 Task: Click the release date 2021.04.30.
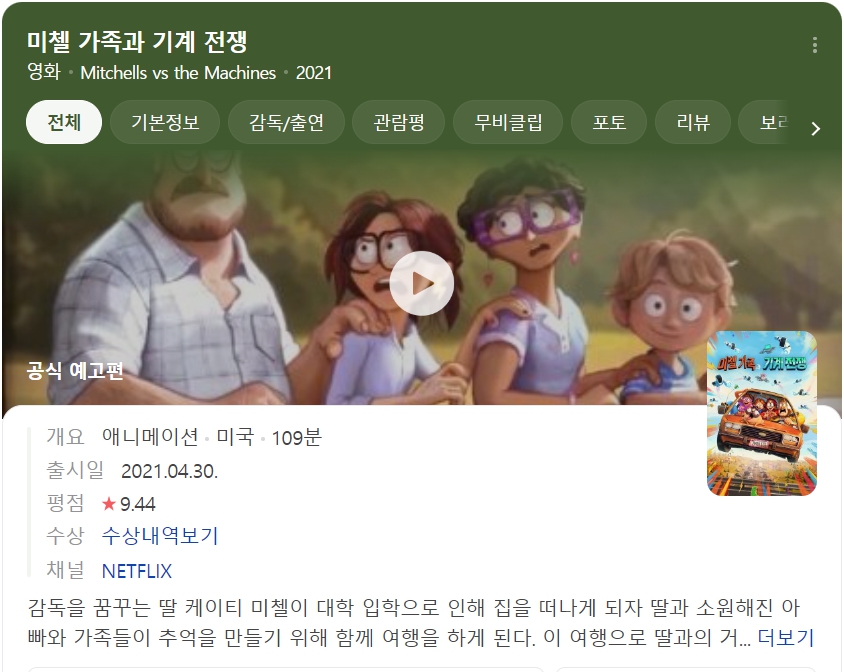coord(170,471)
